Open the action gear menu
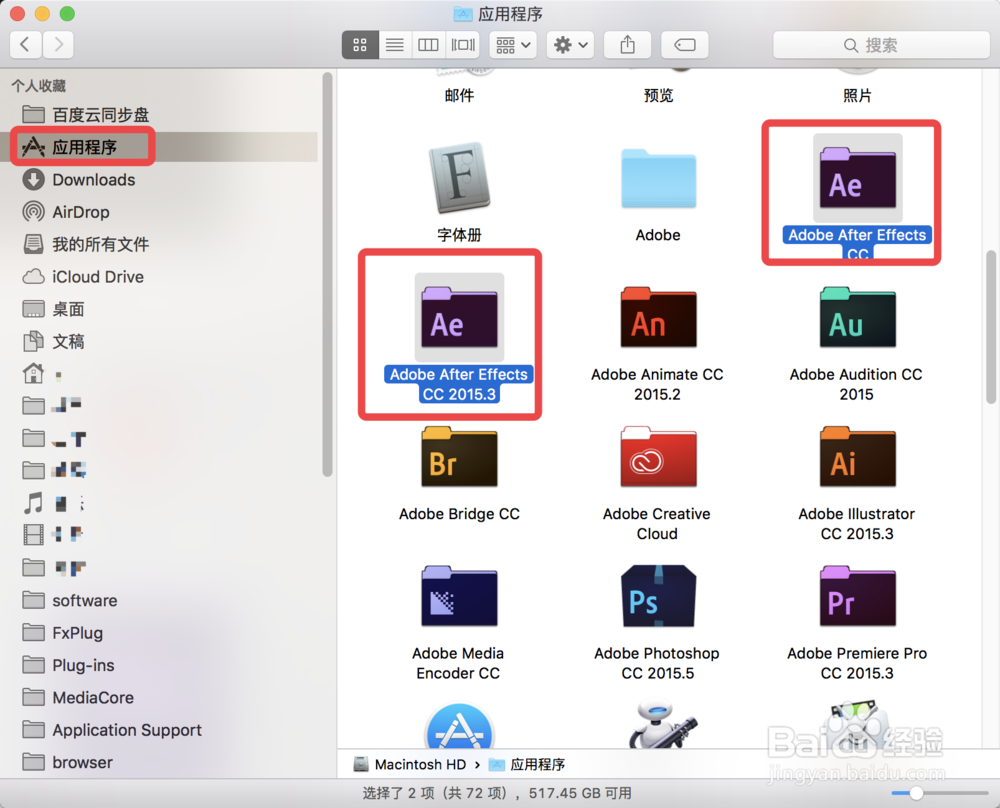Viewport: 1000px width, 808px height. point(570,45)
